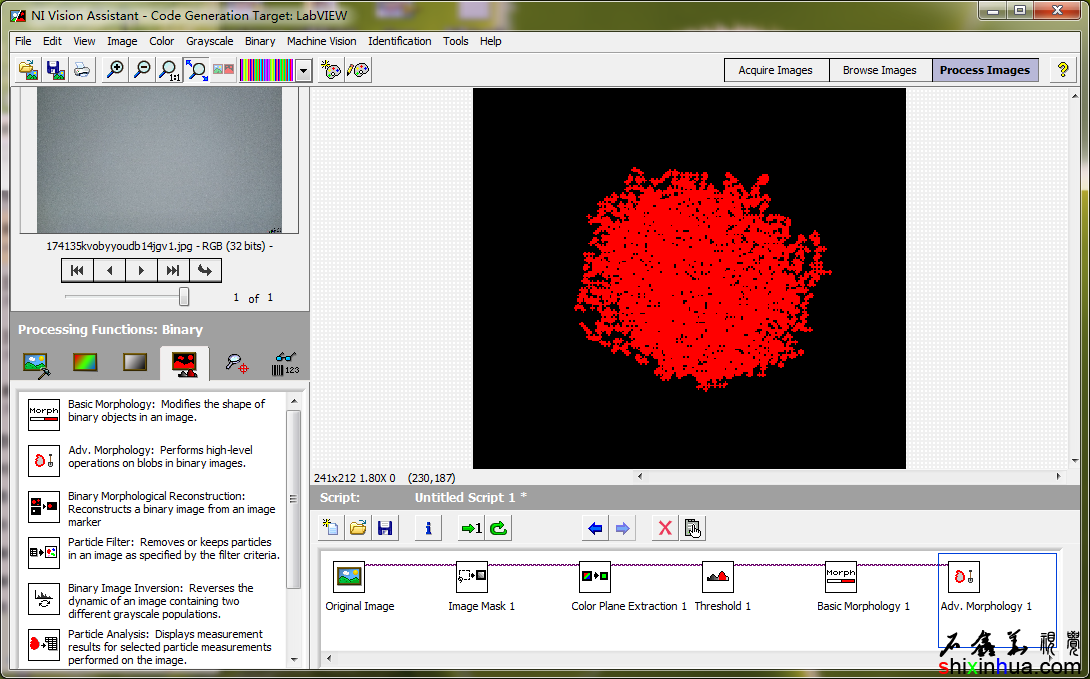
Task: Click the Zoom to Fit icon
Action: pos(197,70)
